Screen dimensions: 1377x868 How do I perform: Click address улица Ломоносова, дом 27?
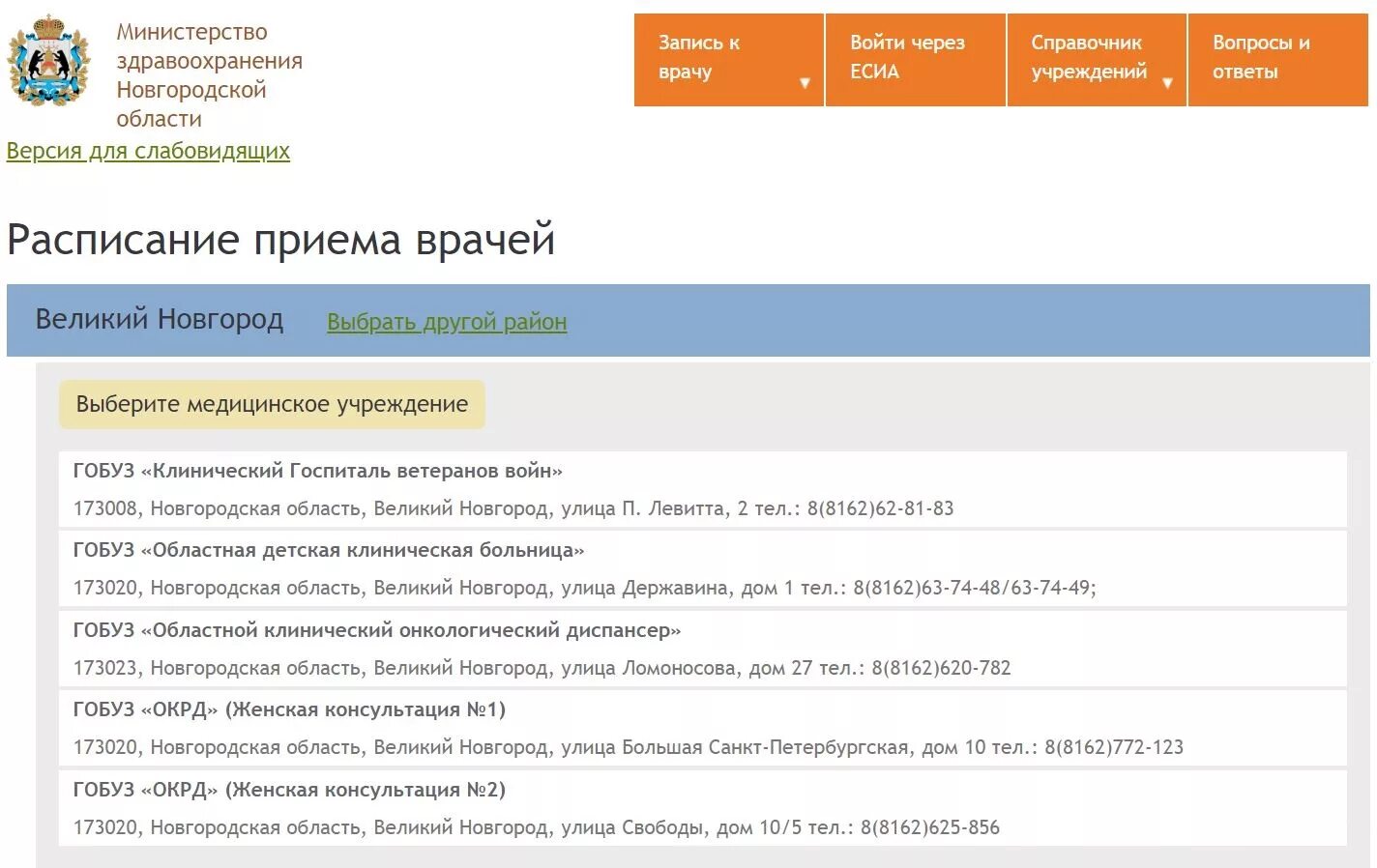point(687,668)
